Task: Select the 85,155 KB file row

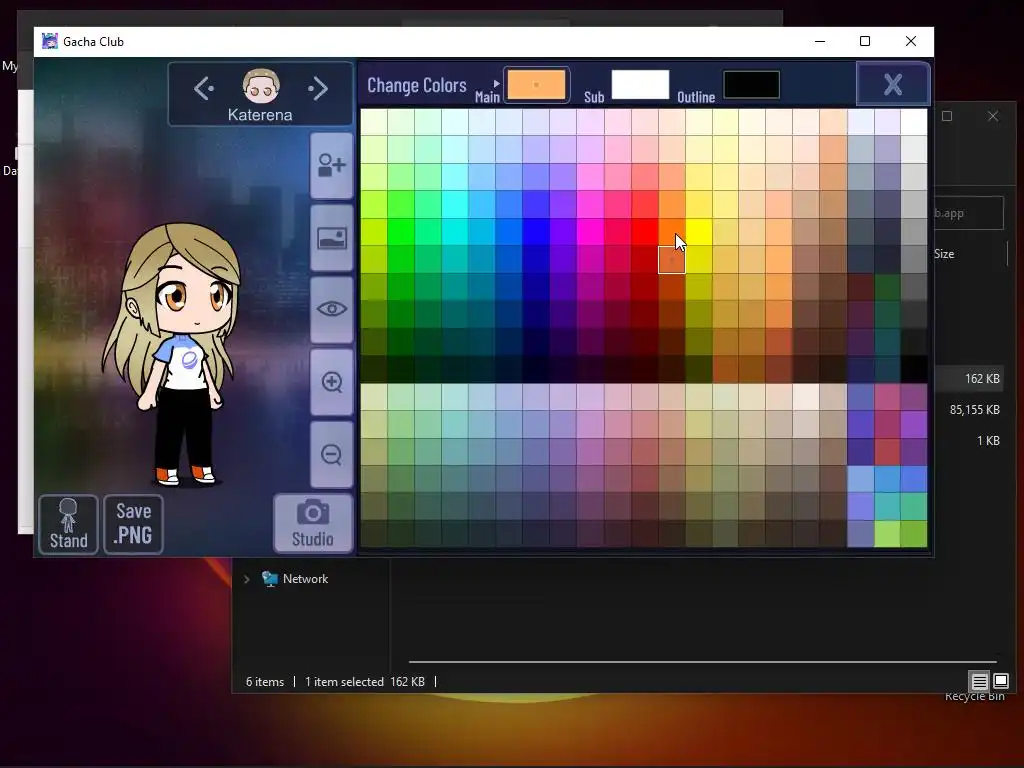Action: [x=969, y=409]
